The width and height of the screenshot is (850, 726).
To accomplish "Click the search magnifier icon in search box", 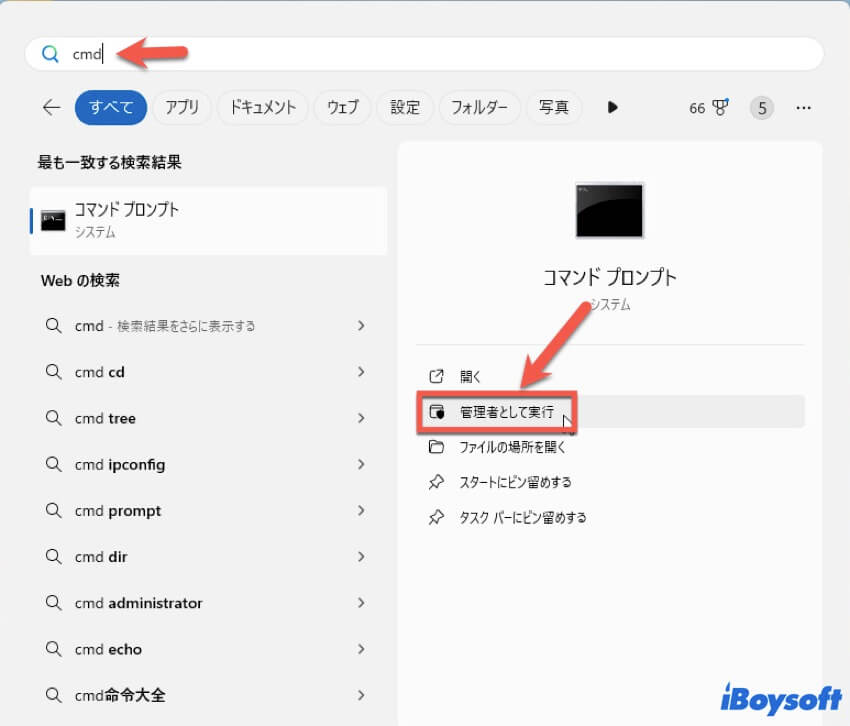I will pos(50,54).
